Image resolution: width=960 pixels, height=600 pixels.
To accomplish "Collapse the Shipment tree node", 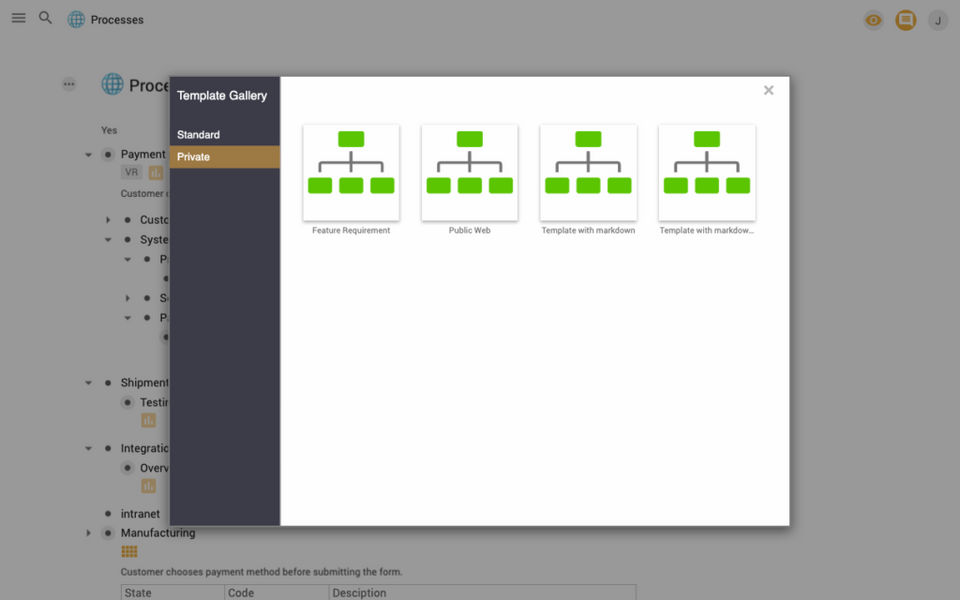I will coord(88,383).
